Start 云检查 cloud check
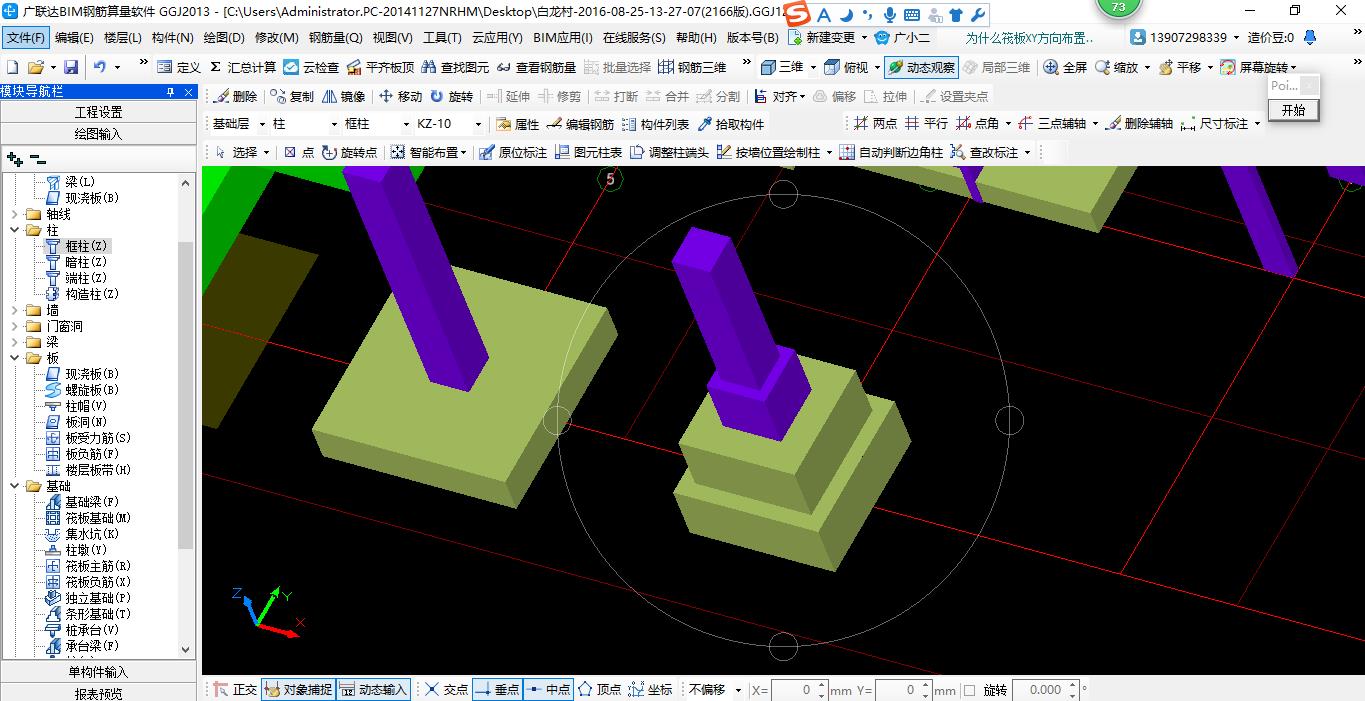 (311, 67)
